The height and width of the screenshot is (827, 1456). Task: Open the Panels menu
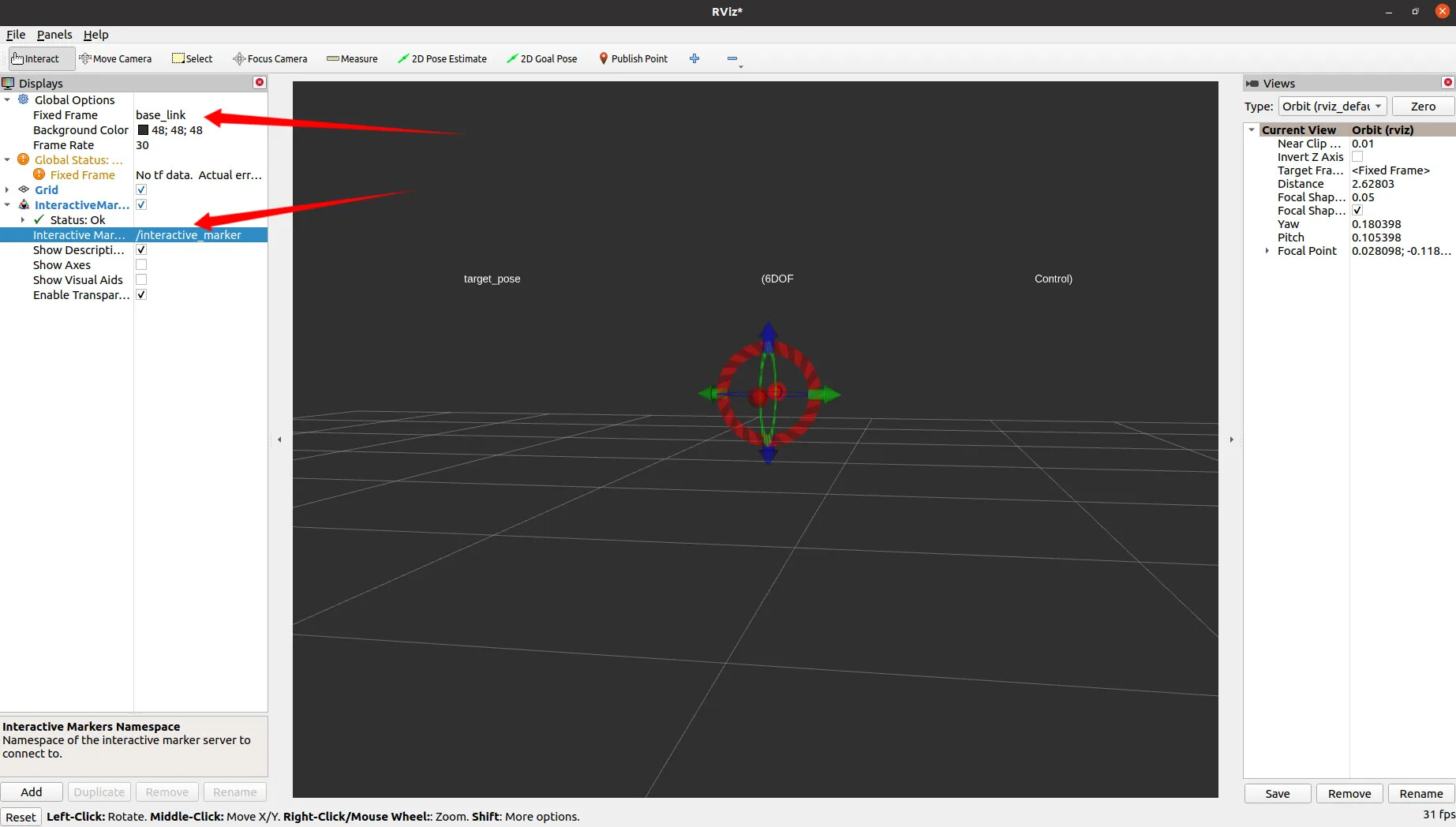click(54, 35)
